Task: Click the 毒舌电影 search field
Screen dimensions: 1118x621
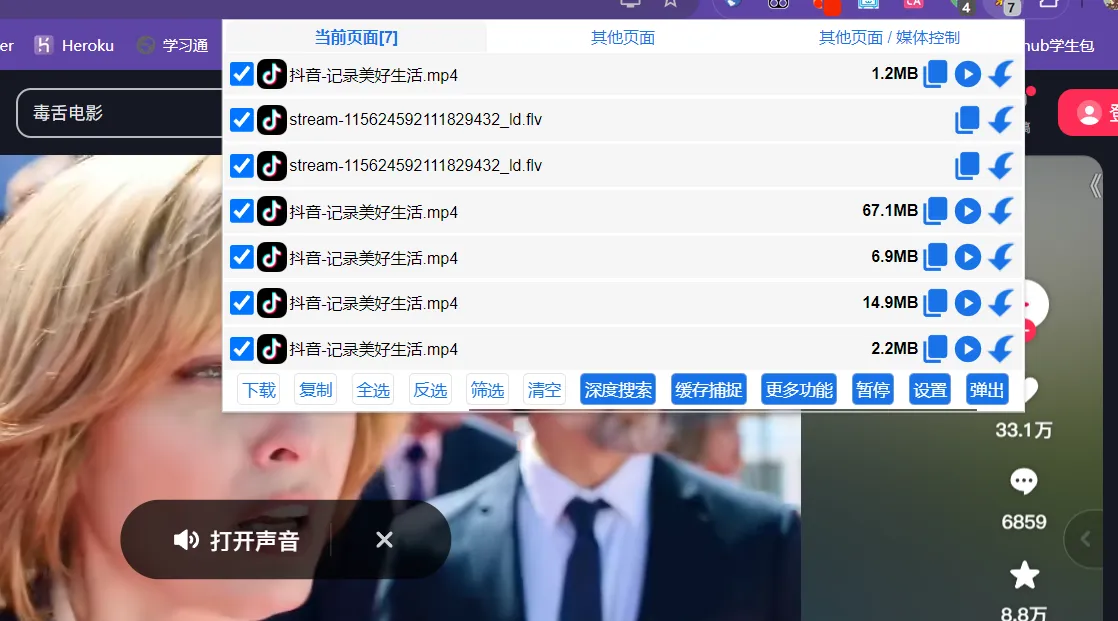Action: (120, 113)
